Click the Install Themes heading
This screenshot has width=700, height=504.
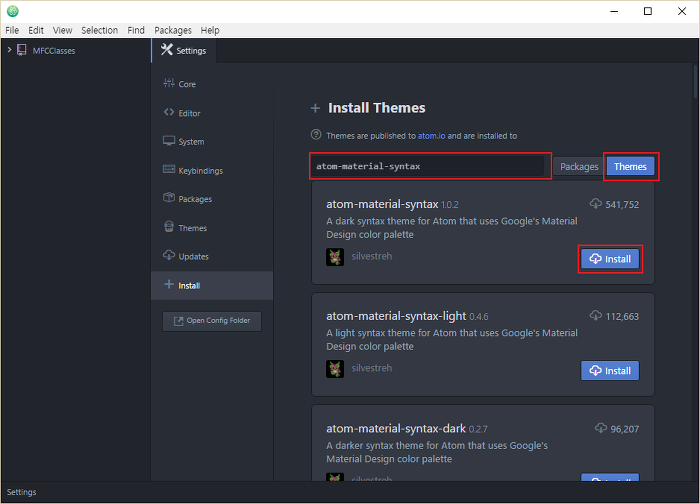pyautogui.click(x=377, y=108)
